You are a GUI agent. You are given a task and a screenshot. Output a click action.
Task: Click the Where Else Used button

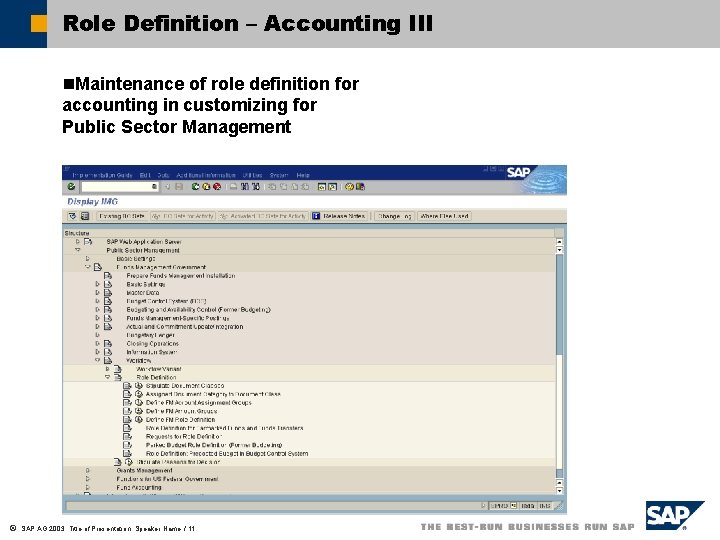coord(444,216)
